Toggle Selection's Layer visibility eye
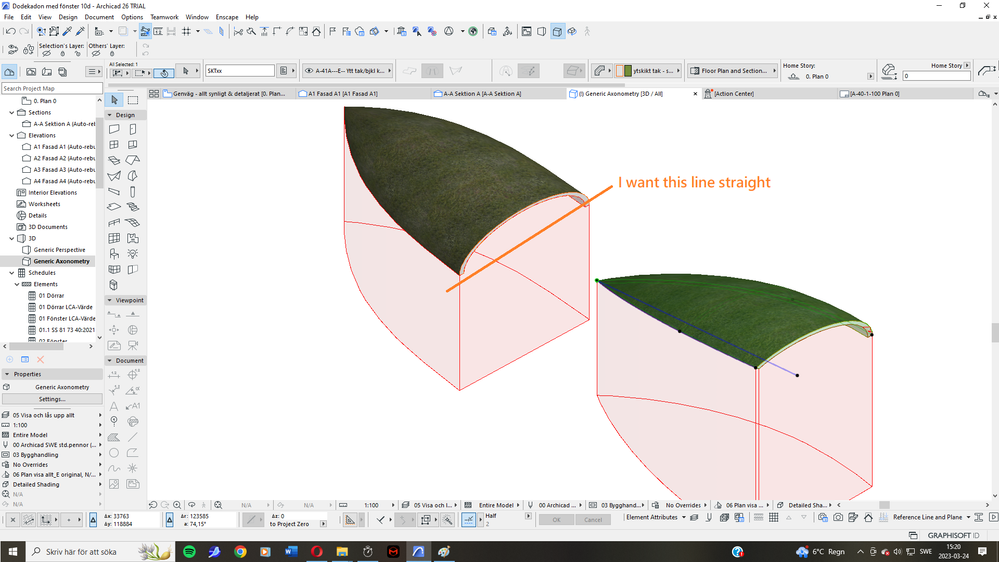This screenshot has height=562, width=999. (x=46, y=54)
